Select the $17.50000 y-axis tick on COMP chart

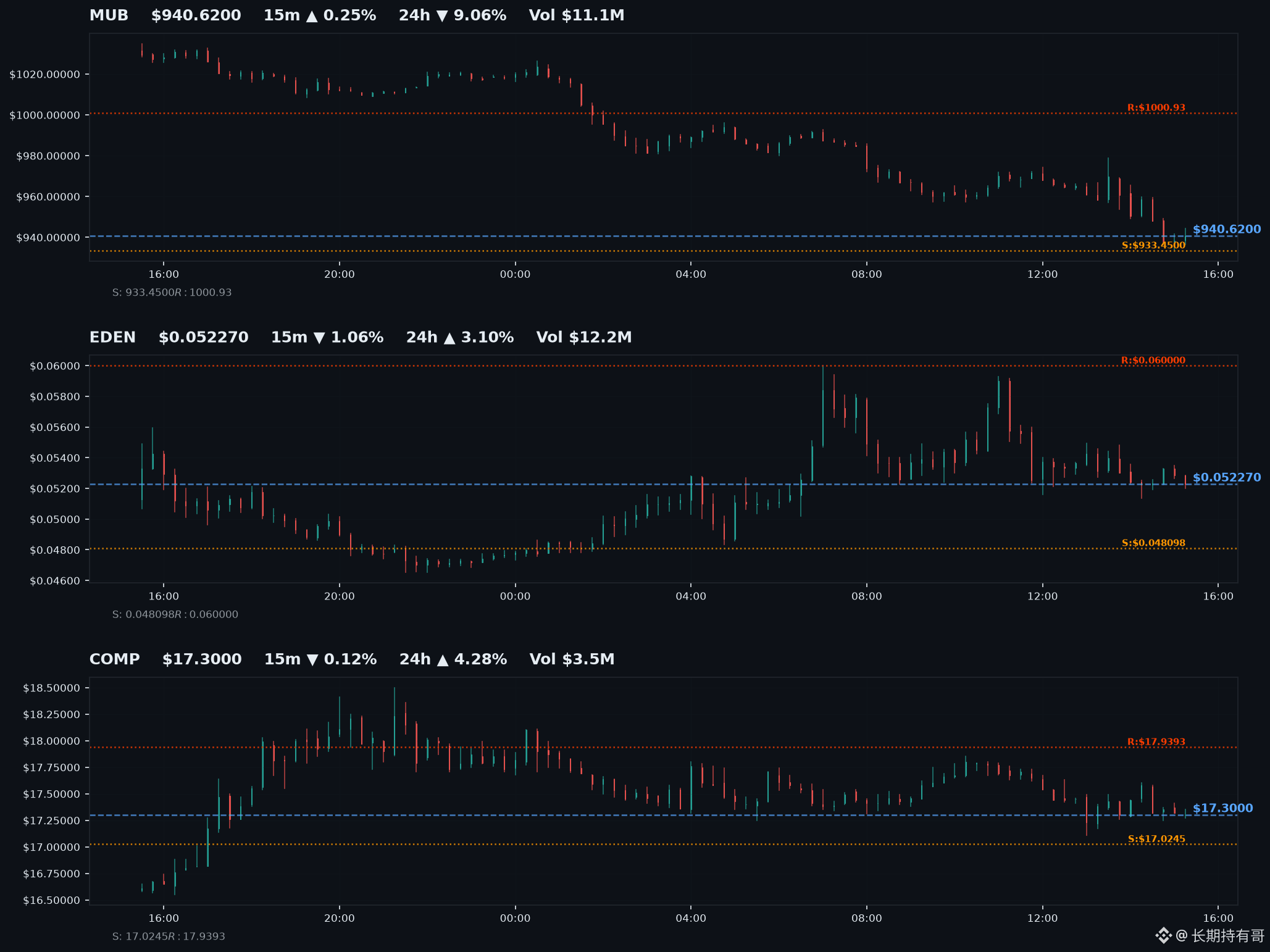click(x=52, y=795)
